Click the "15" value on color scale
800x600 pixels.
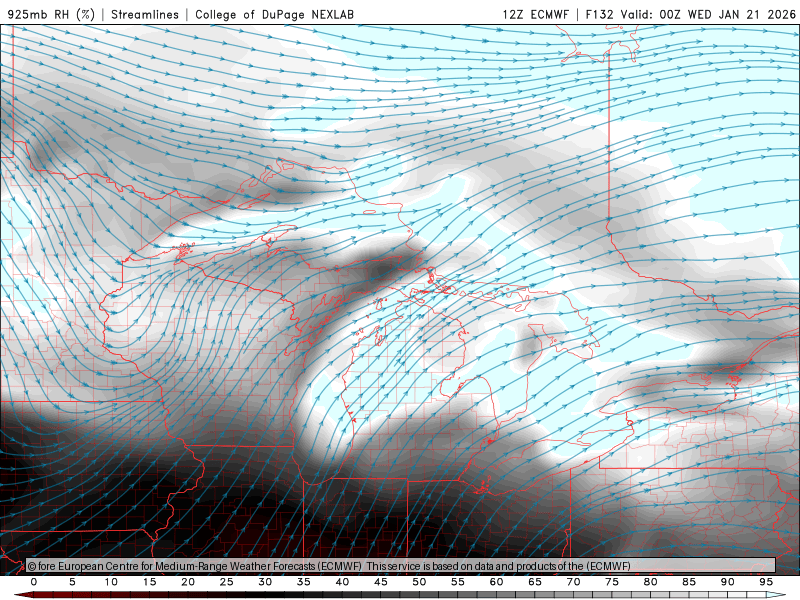[149, 582]
